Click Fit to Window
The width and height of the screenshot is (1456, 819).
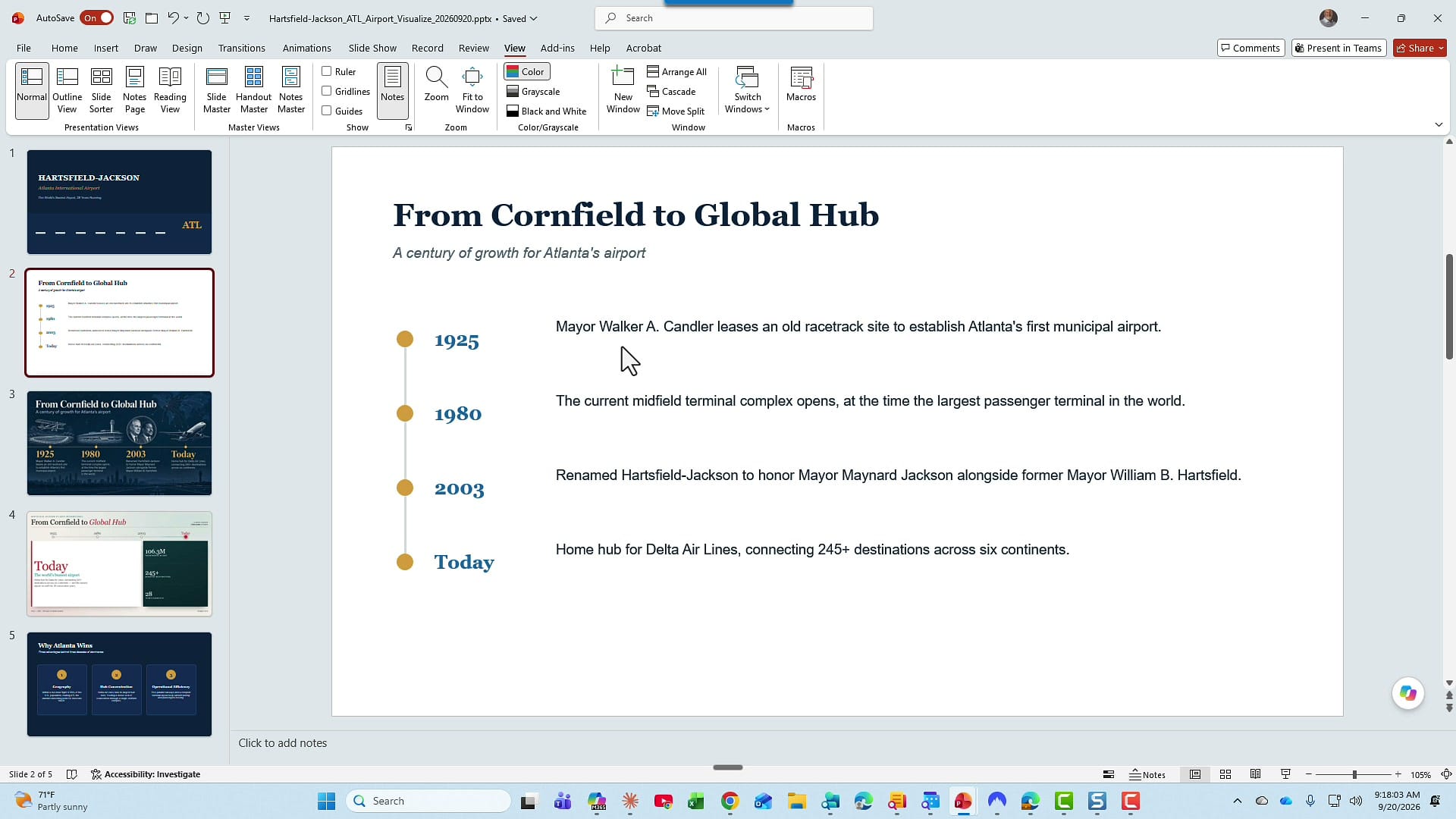click(x=472, y=90)
